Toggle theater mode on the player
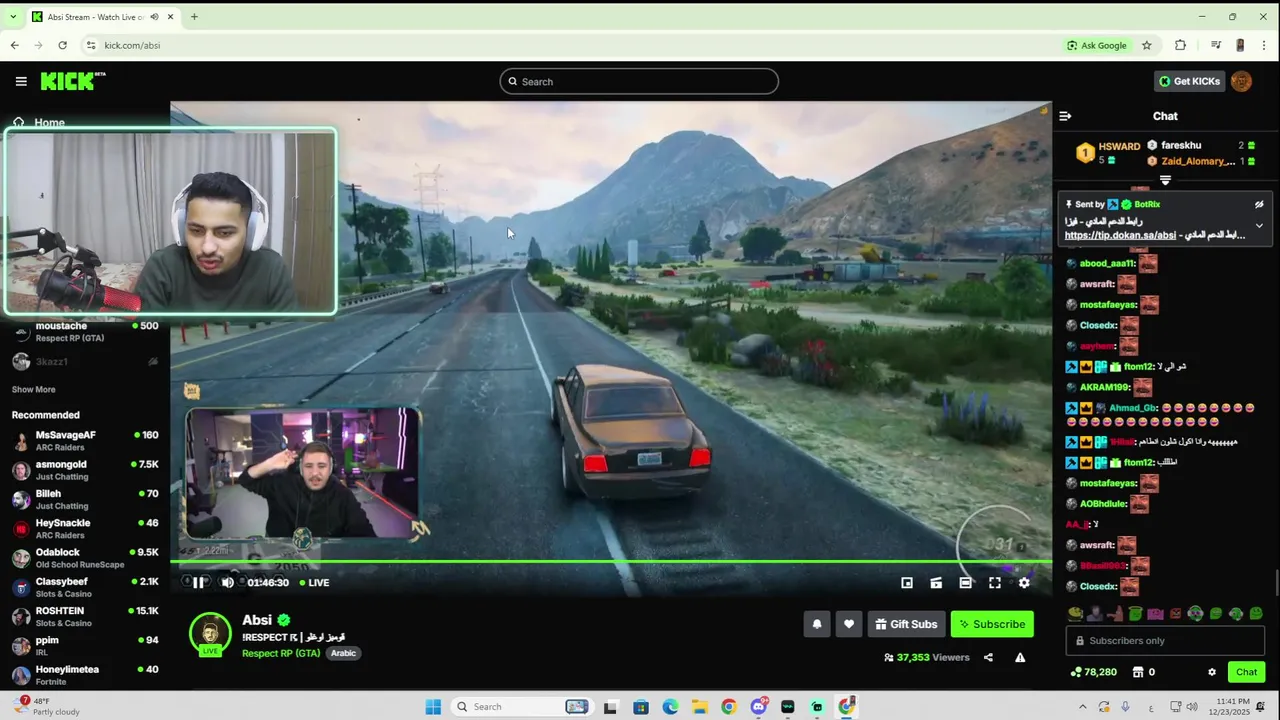The height and width of the screenshot is (720, 1280). tap(965, 582)
